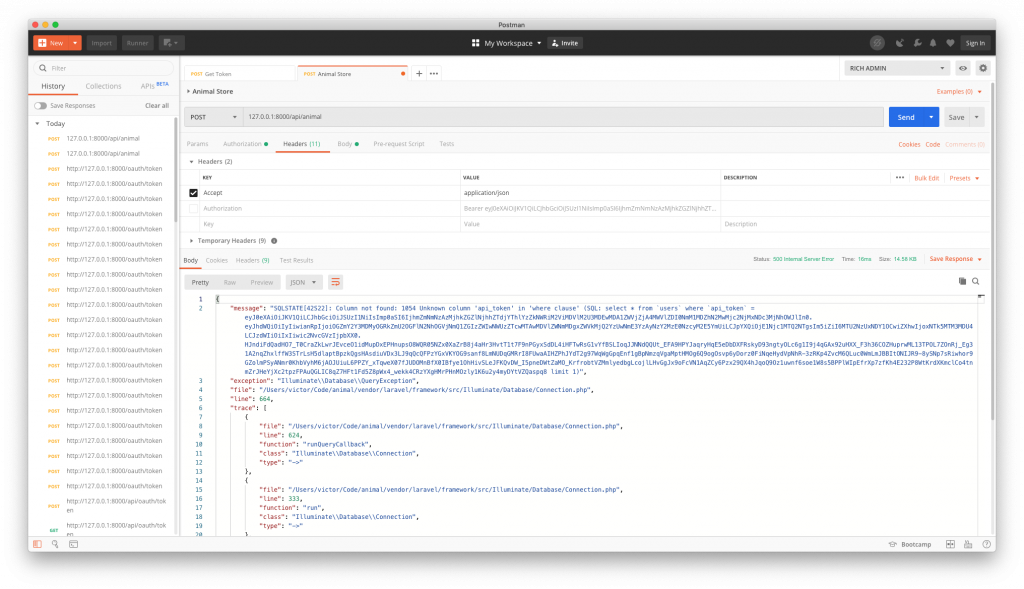Click the My Workspace grid icon
Image resolution: width=1024 pixels, height=589 pixels.
475,43
